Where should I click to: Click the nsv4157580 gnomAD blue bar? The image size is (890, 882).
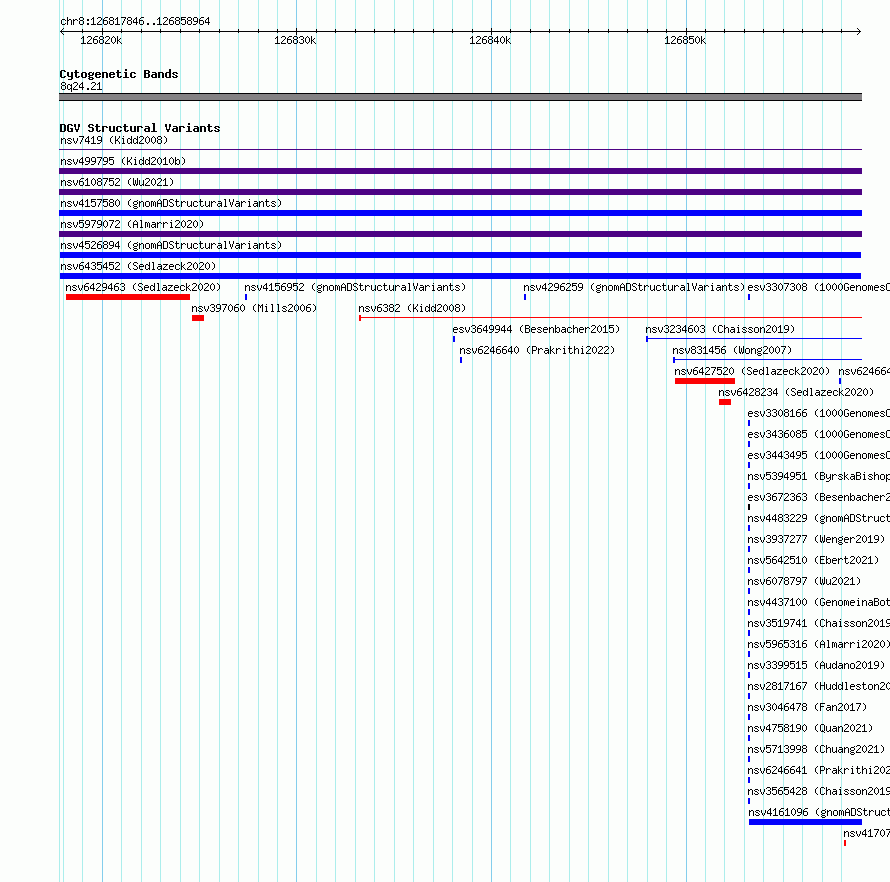[460, 213]
